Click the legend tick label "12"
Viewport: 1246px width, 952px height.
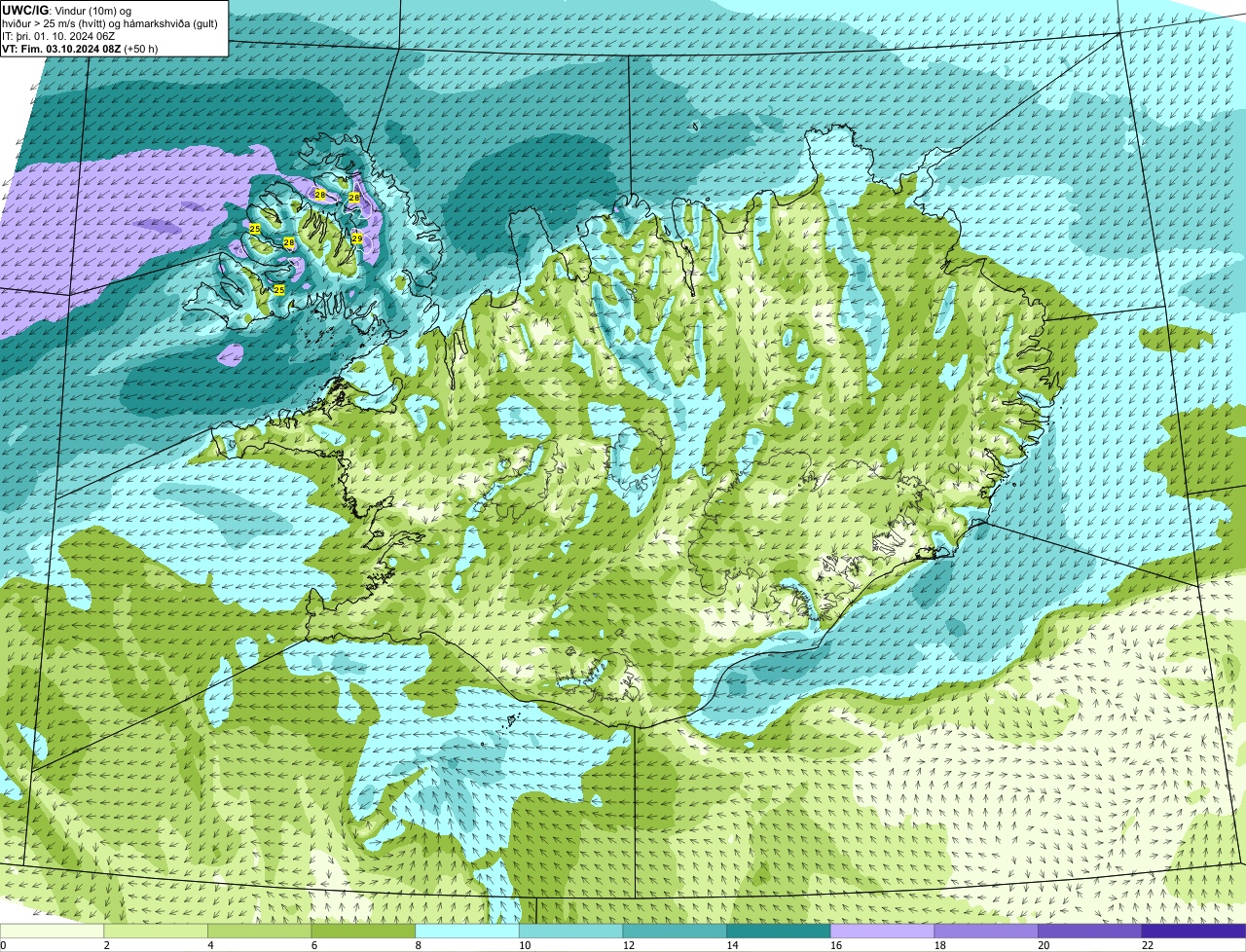pyautogui.click(x=629, y=945)
